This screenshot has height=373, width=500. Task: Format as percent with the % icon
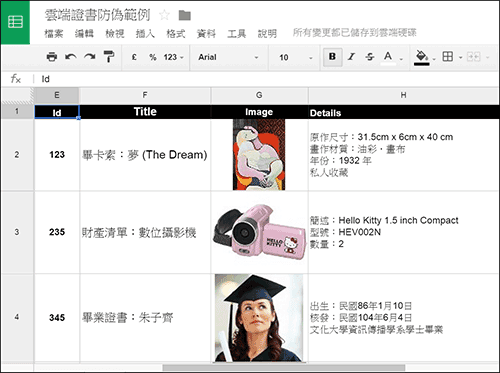click(153, 57)
